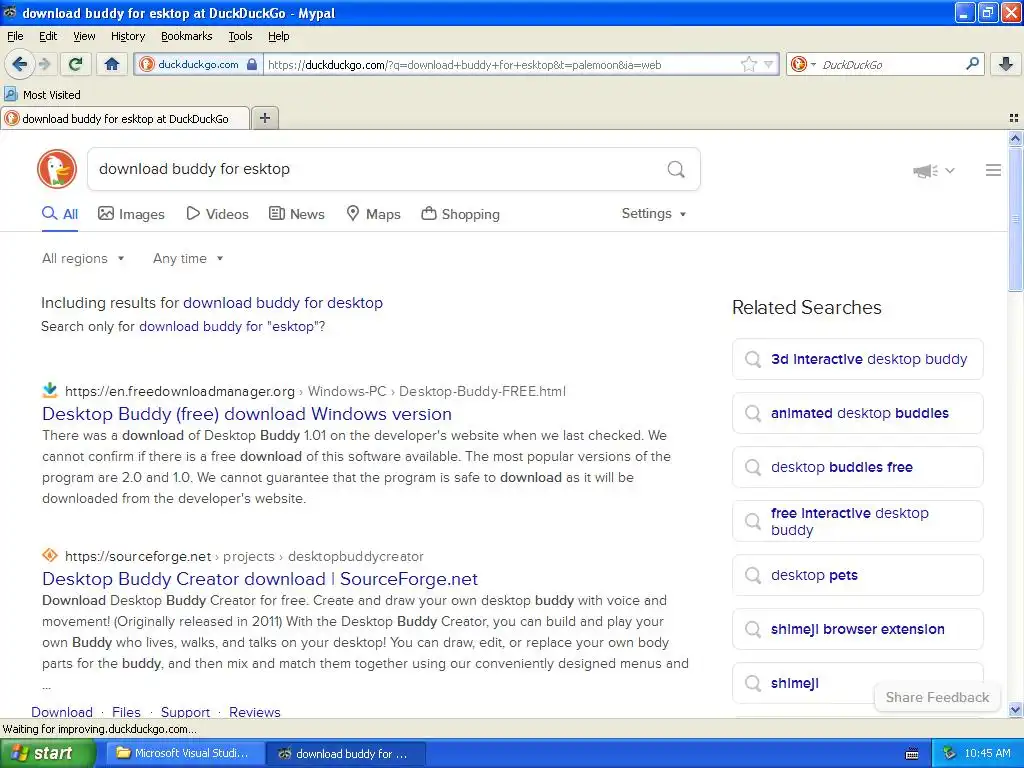Open "Desktop Buddy (free) download Windows version" result
1024x768 pixels.
point(247,414)
